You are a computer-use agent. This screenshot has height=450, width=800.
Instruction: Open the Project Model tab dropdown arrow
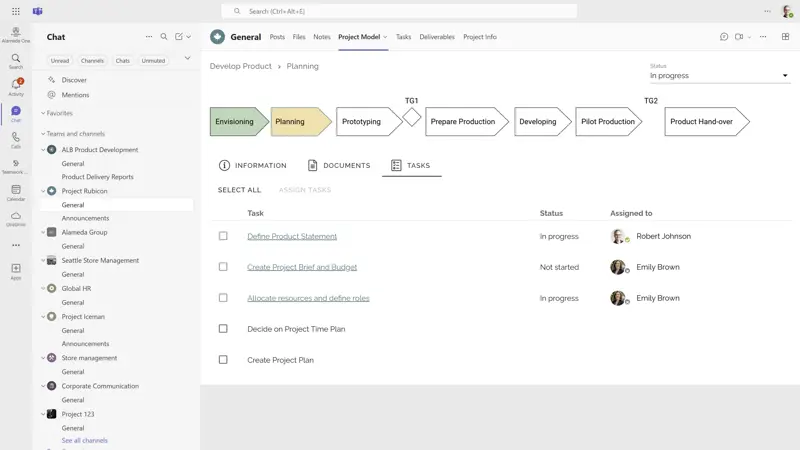point(385,37)
